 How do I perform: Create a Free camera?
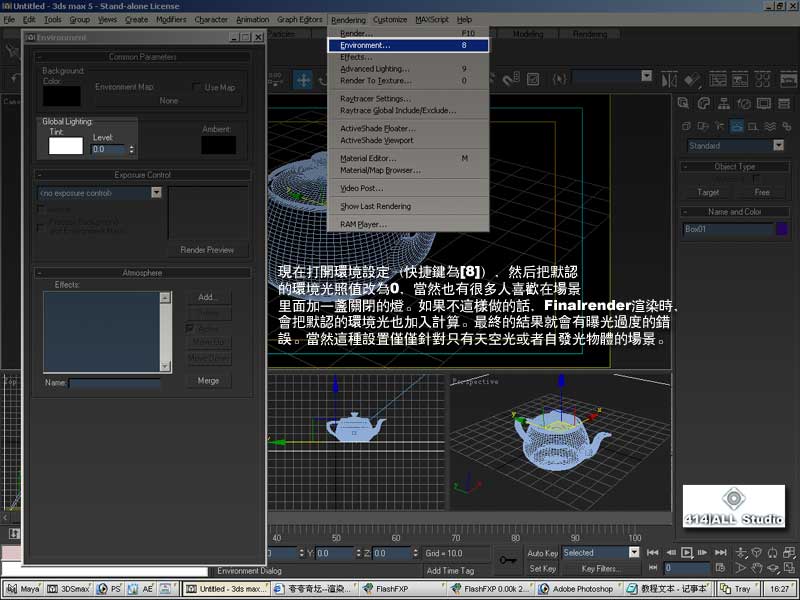[x=762, y=192]
